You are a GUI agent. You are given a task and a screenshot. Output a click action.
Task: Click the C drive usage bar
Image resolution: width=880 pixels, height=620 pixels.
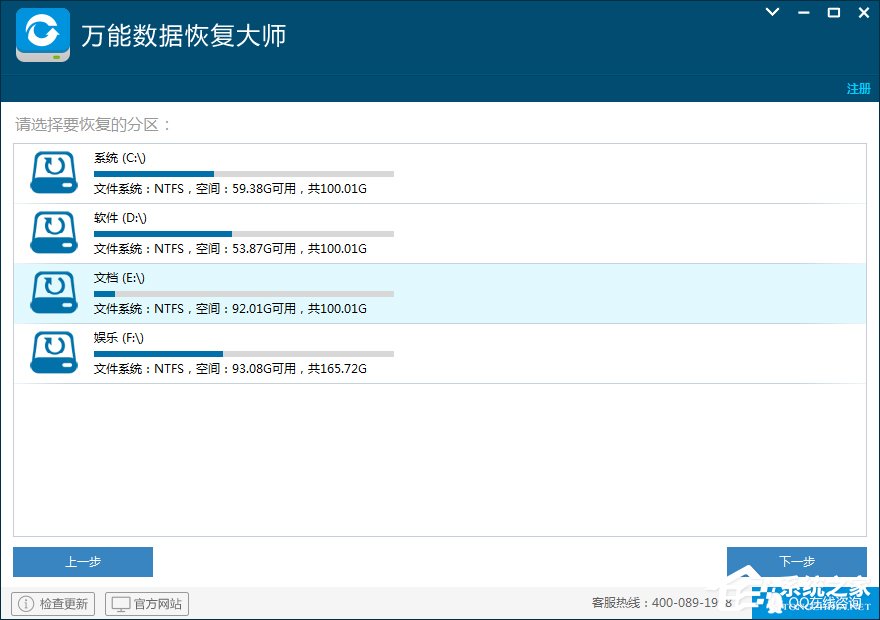pos(243,174)
